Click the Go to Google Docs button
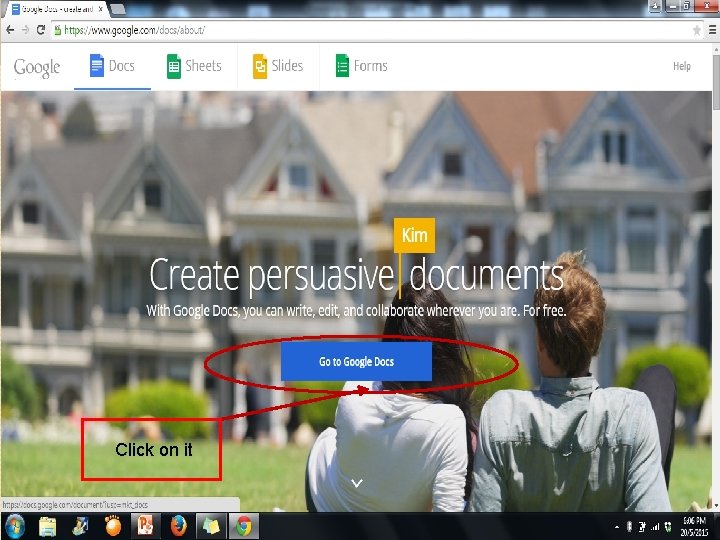This screenshot has height=540, width=720. [356, 361]
